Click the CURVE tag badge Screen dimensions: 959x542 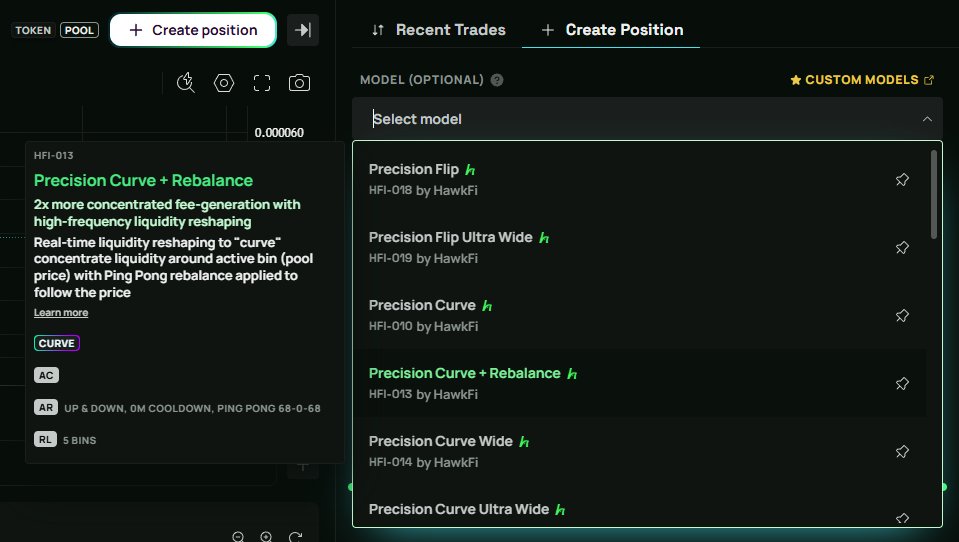(57, 343)
